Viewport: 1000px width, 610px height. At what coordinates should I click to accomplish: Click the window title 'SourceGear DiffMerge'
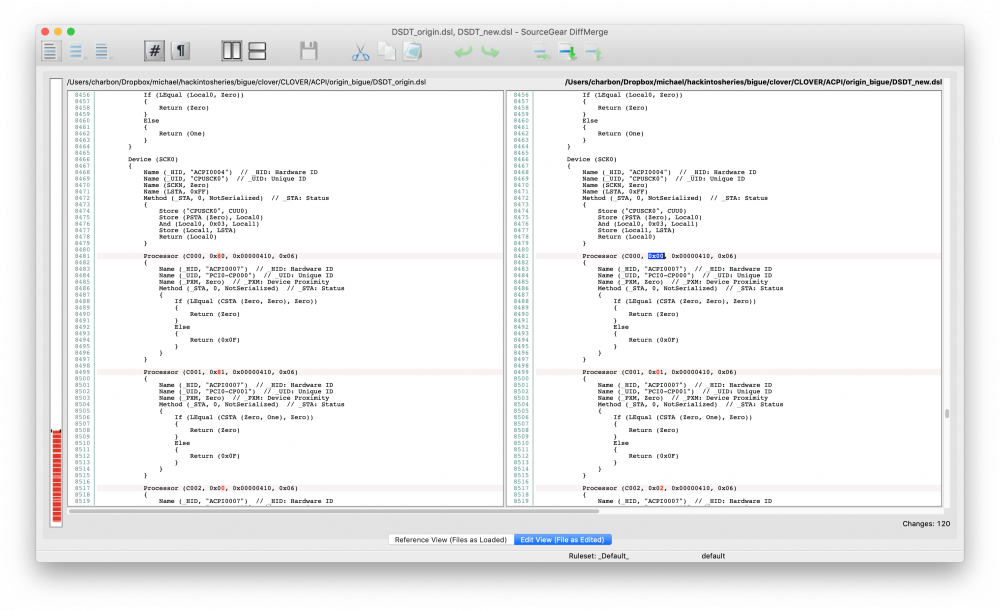(x=564, y=32)
